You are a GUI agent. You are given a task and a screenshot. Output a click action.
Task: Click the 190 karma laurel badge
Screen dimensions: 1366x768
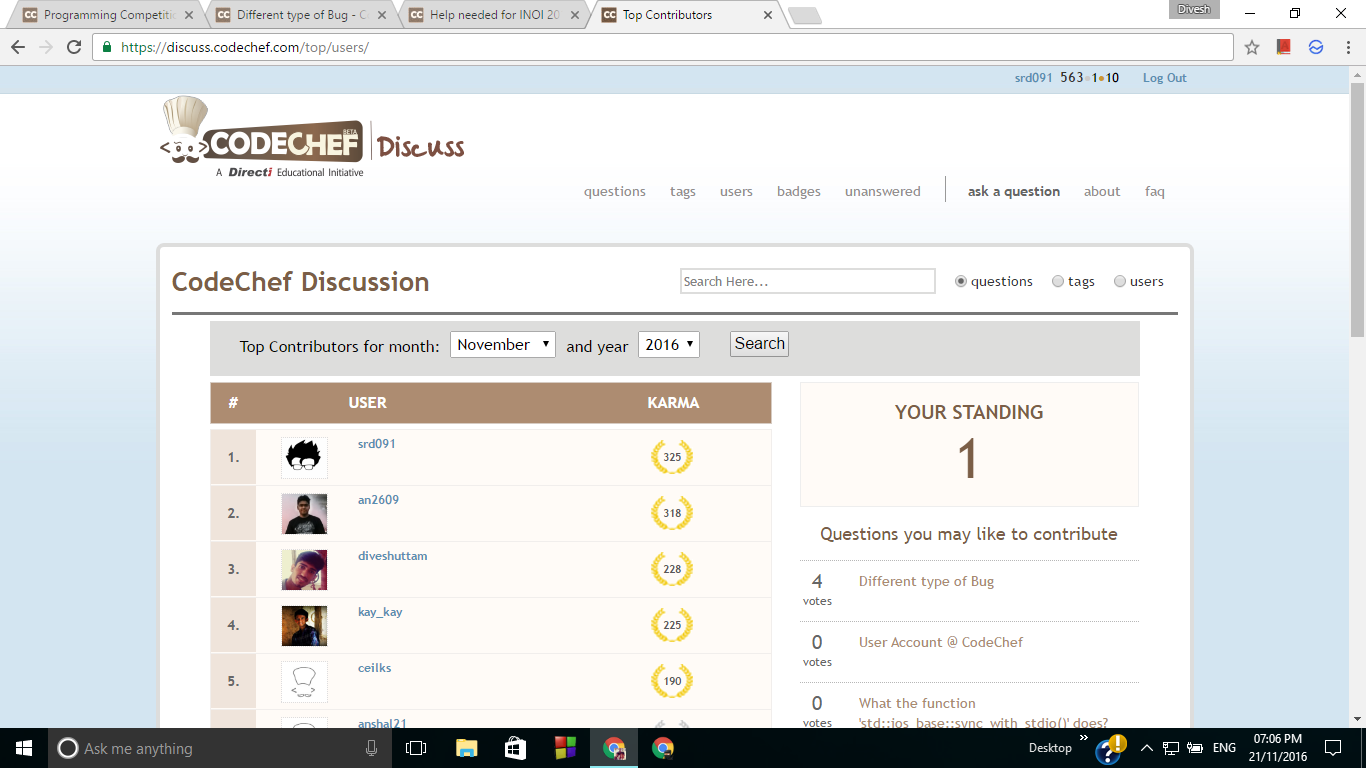click(672, 681)
